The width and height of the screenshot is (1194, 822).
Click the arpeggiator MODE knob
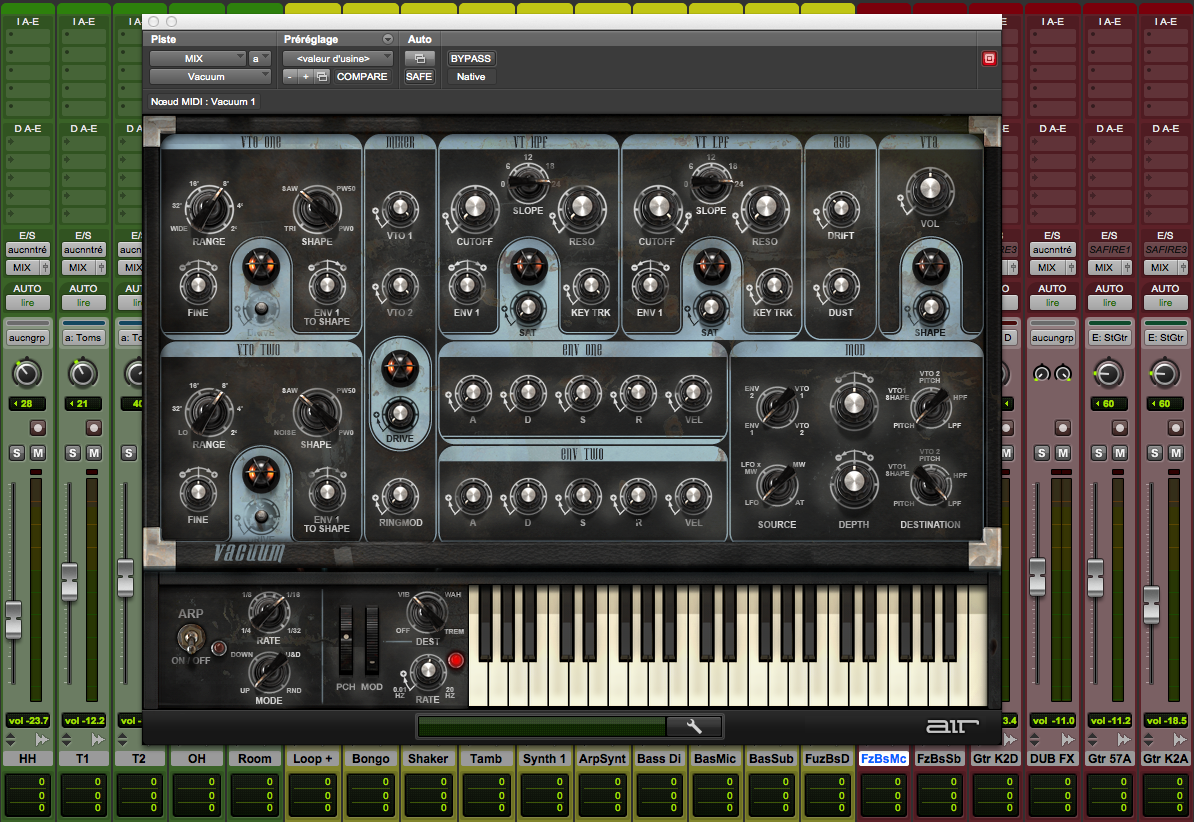[x=268, y=673]
